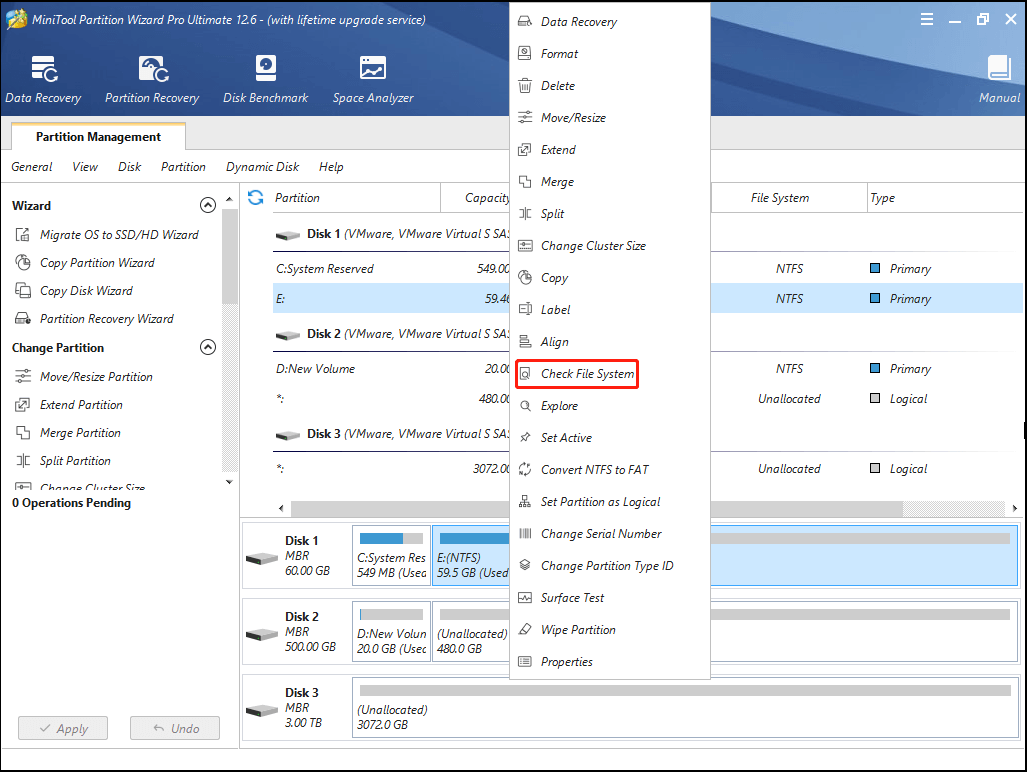The height and width of the screenshot is (772, 1027).
Task: Open the Disk menu
Action: point(128,167)
